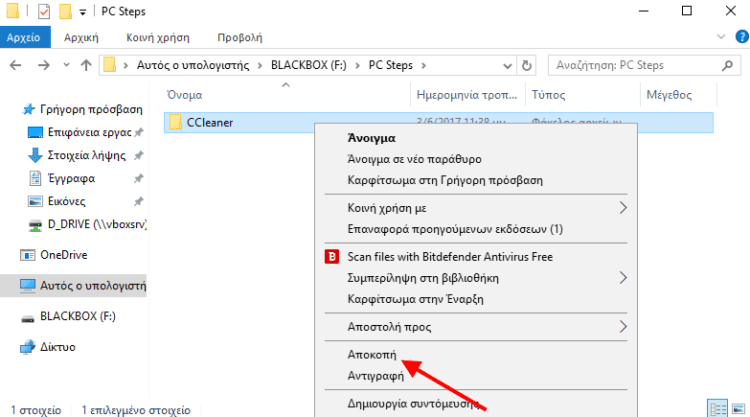Click PC Steps in address path

[x=390, y=65]
